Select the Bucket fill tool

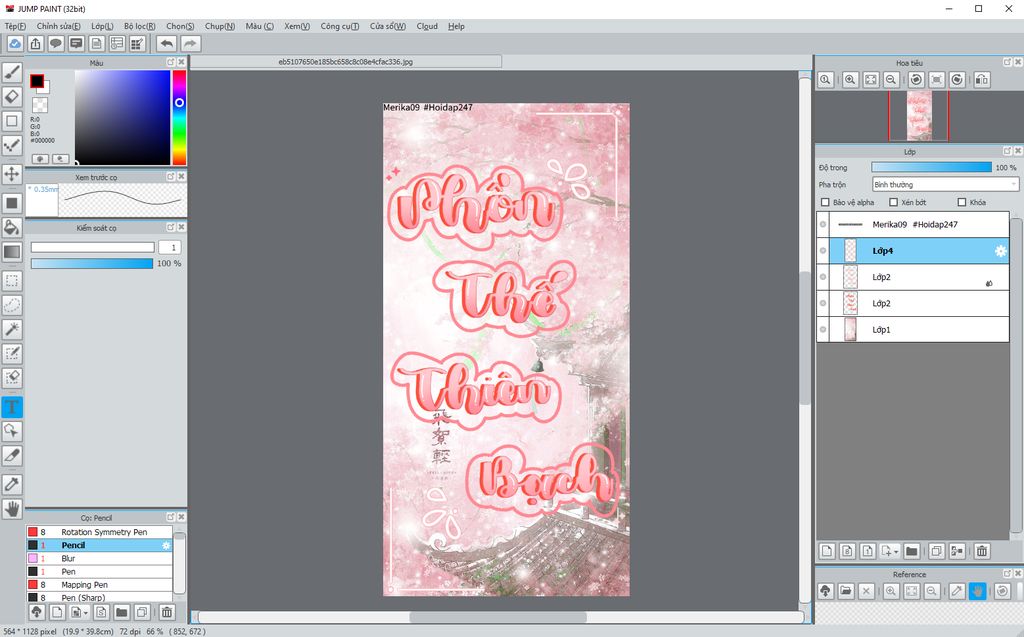12,227
